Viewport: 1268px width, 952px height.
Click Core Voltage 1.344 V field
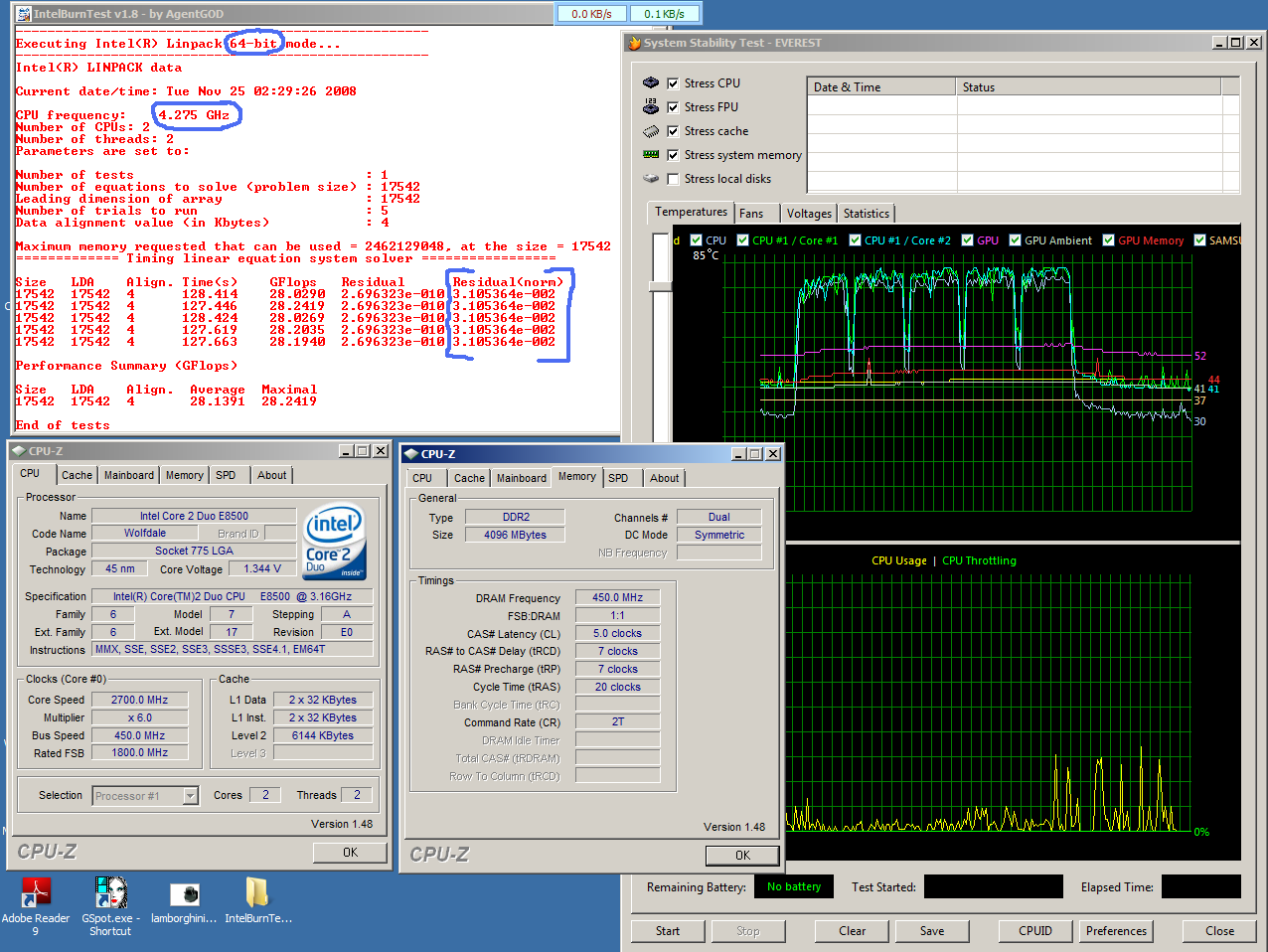click(262, 569)
